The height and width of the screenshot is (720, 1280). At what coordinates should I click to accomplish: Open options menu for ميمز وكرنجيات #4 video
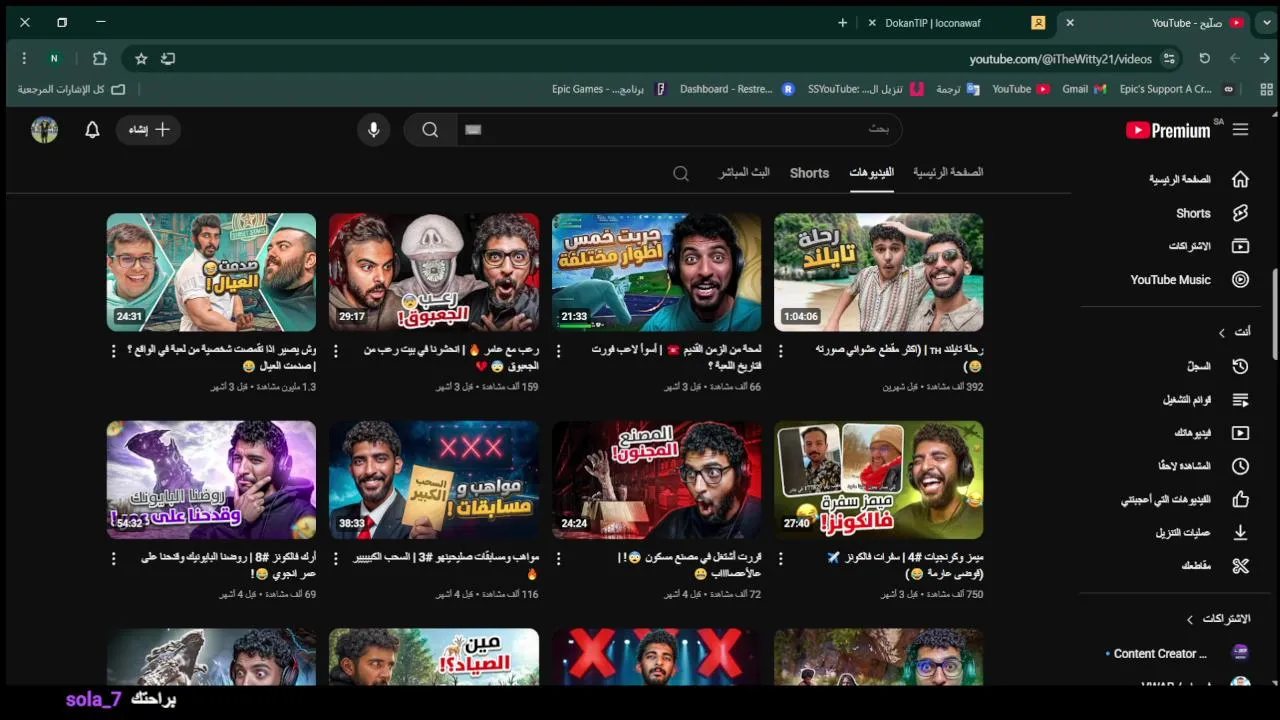coord(781,559)
